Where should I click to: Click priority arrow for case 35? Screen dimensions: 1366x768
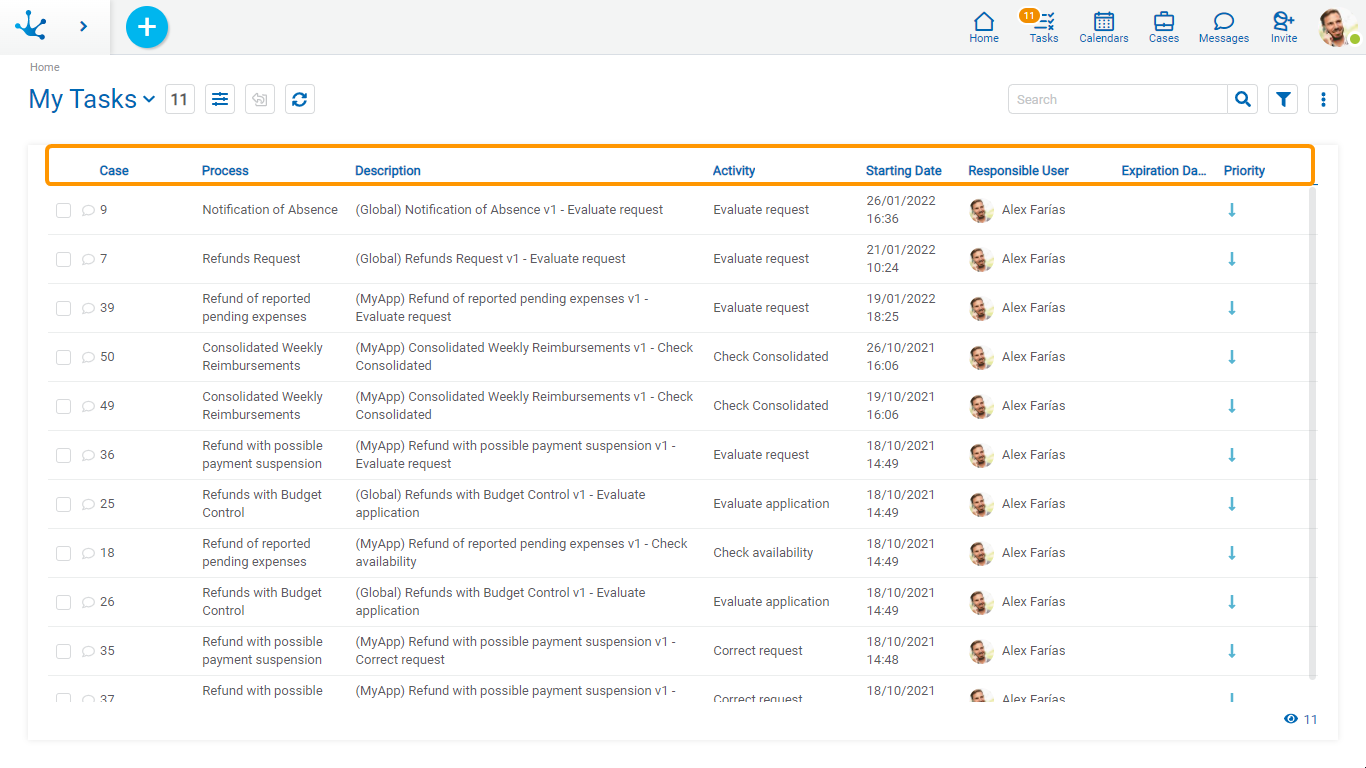pos(1232,651)
